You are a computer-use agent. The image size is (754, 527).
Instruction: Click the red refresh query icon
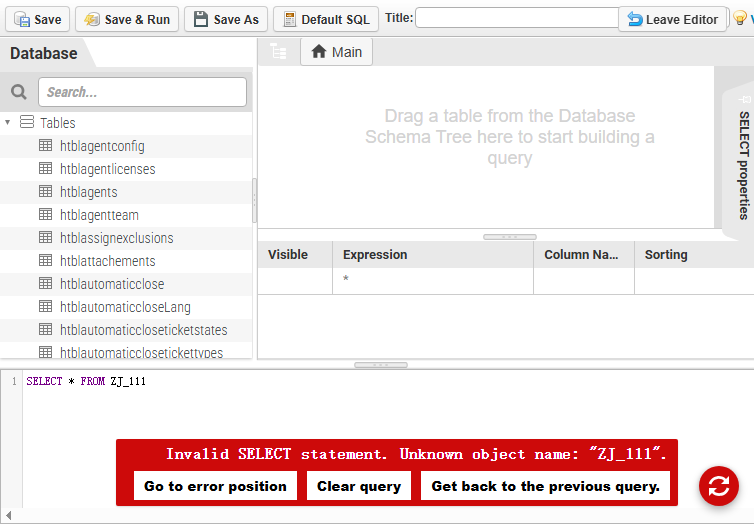(x=718, y=486)
